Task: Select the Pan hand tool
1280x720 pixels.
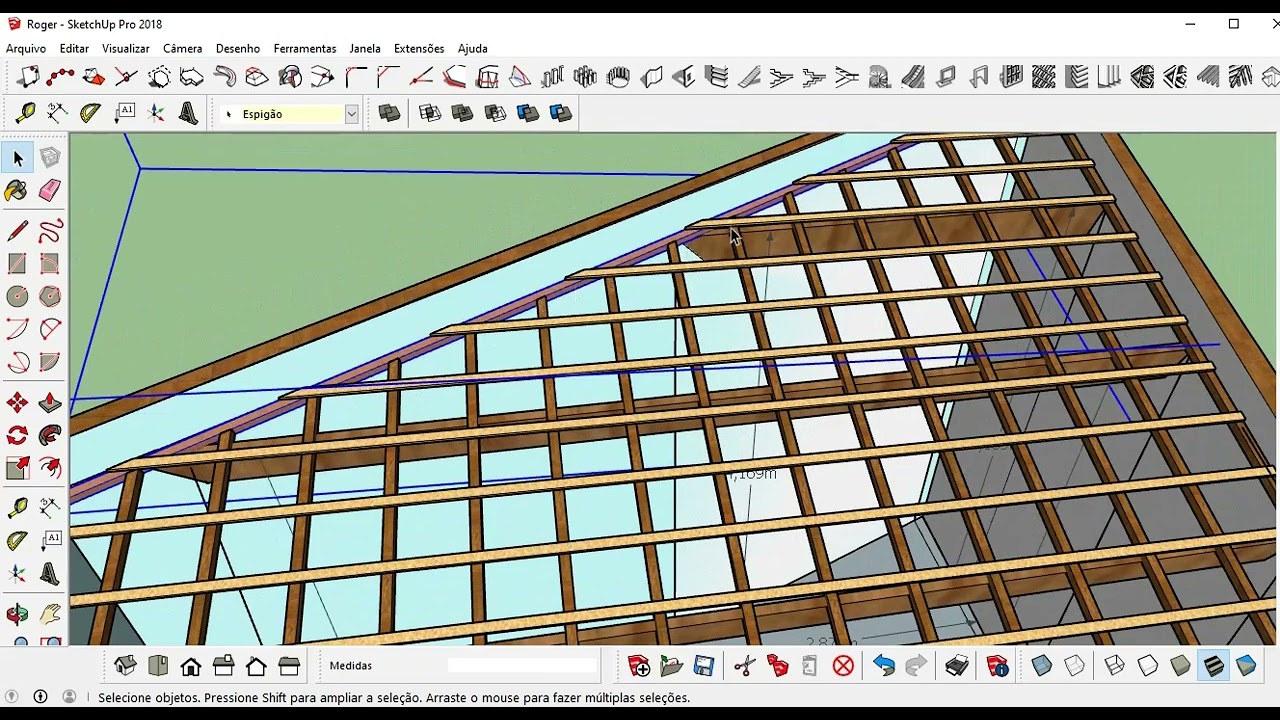Action: (50, 615)
